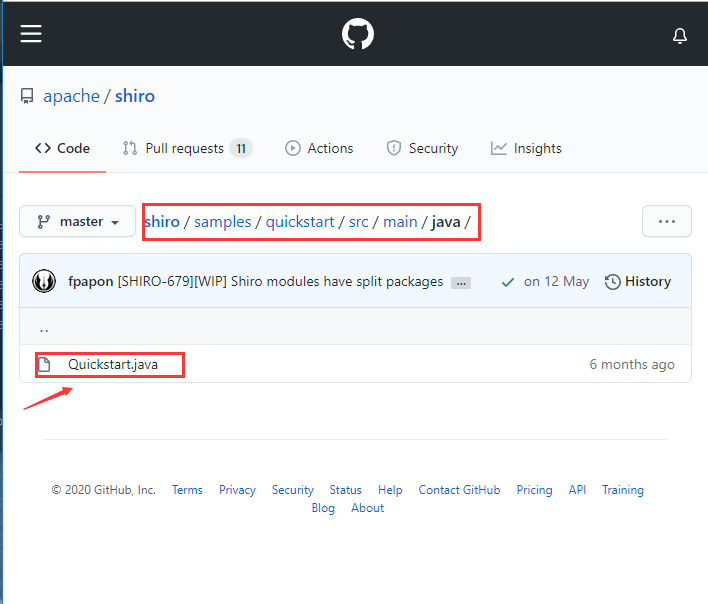
Task: Open the apache owner link
Action: click(71, 96)
